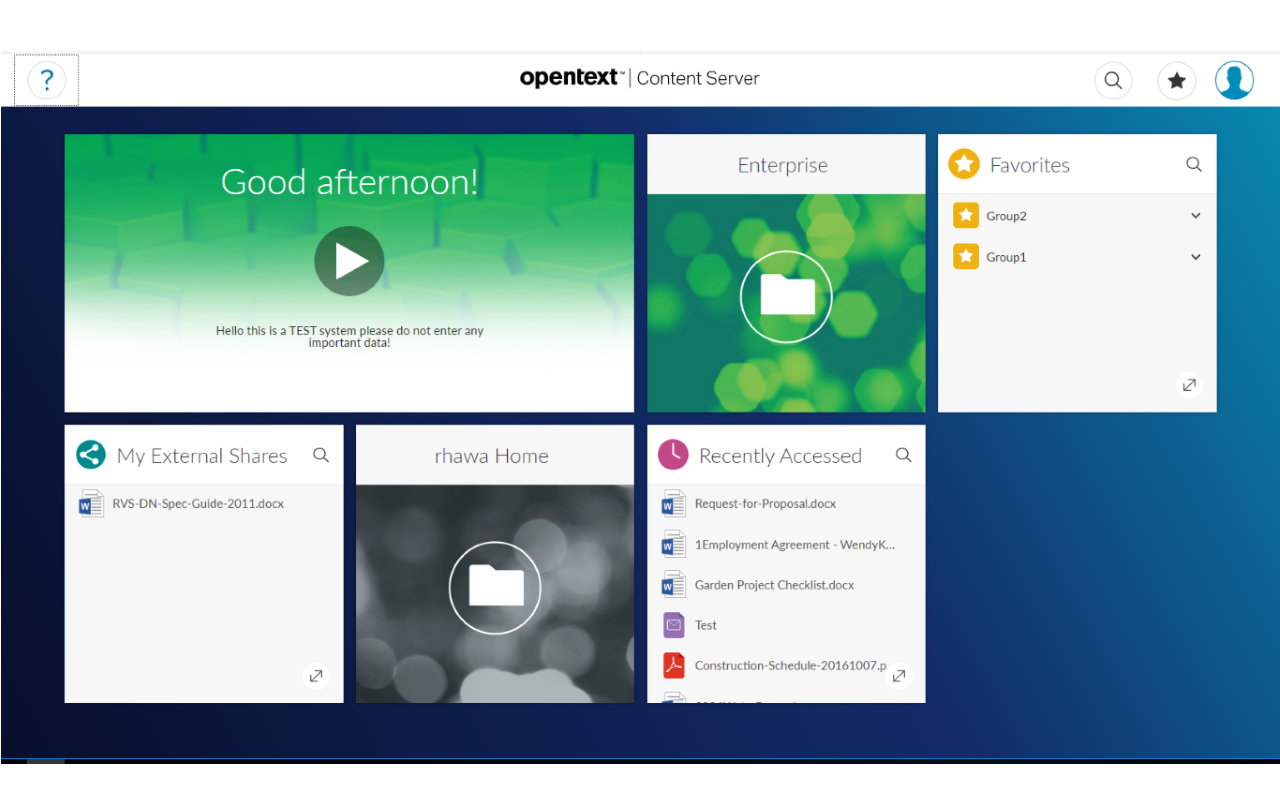Open the rhawa Home folder icon
Image resolution: width=1280 pixels, height=800 pixels.
tap(494, 587)
